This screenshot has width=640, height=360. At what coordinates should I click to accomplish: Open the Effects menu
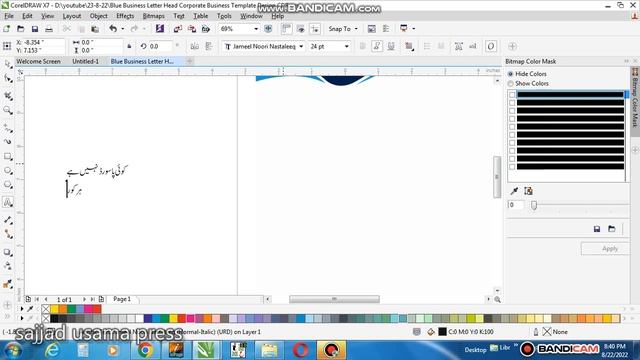(125, 16)
